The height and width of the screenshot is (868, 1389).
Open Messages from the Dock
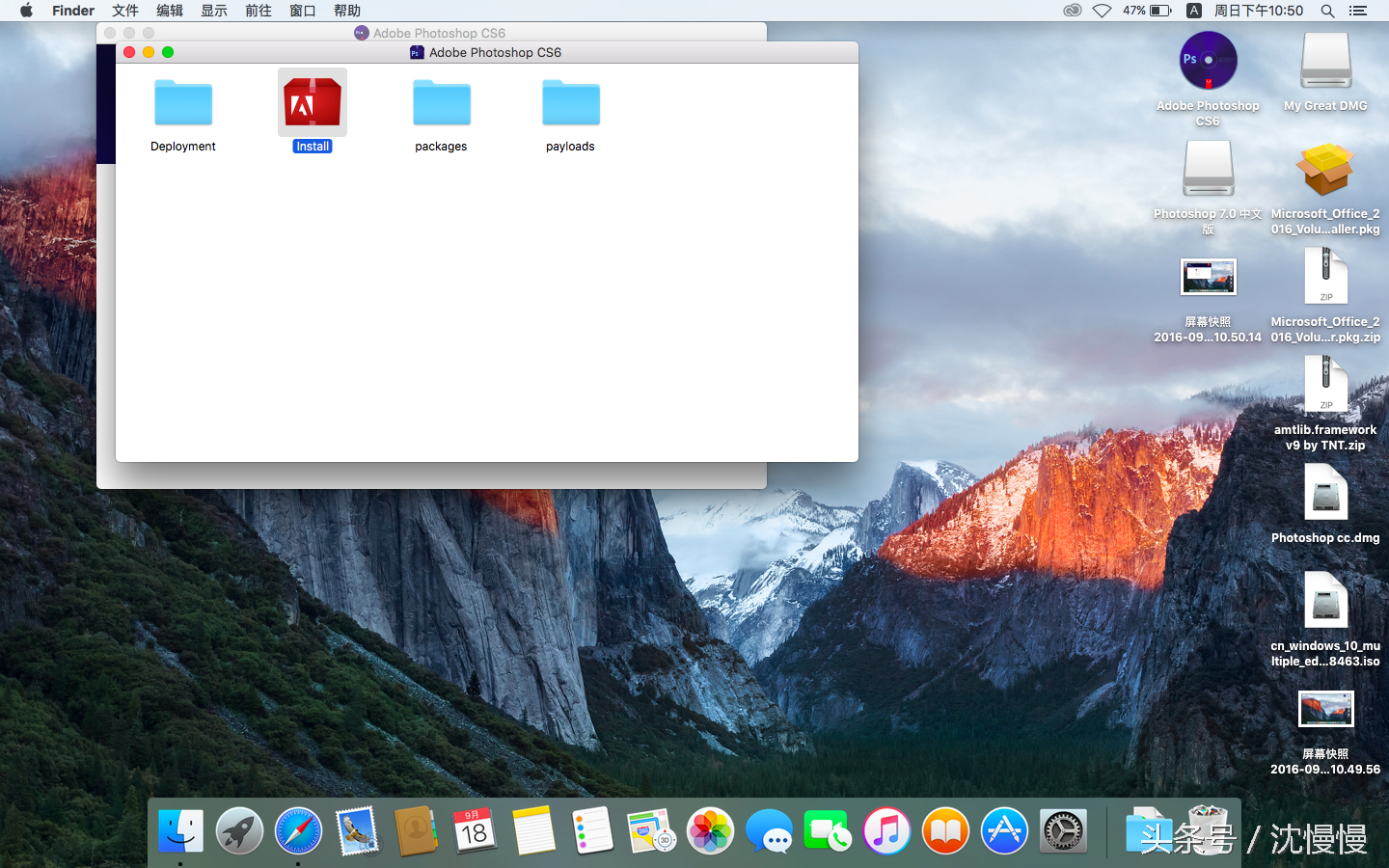(x=769, y=830)
